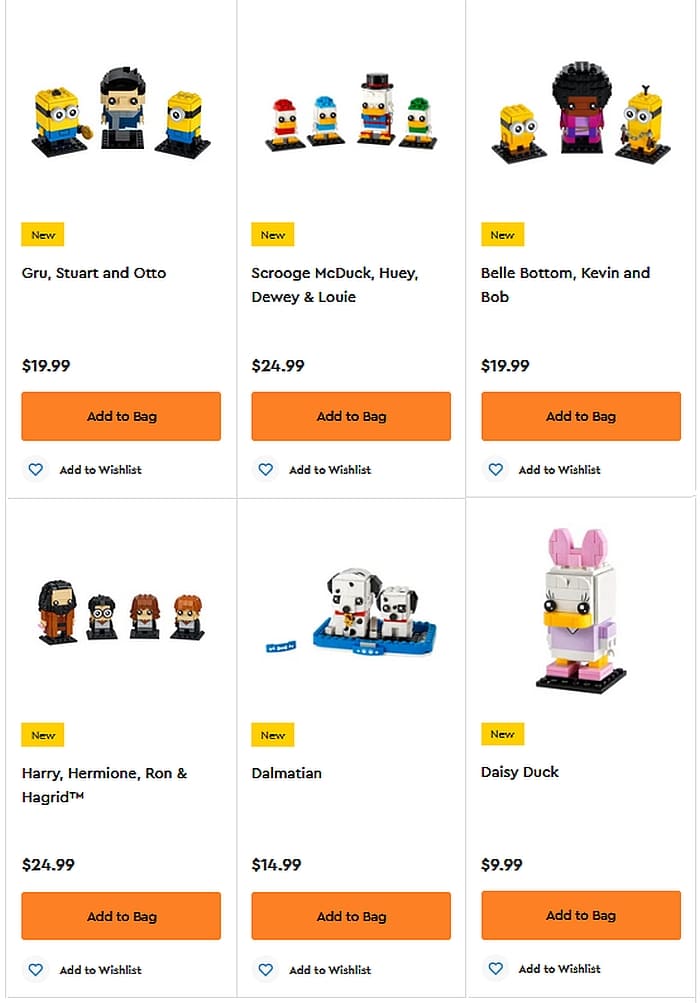Click the wishlist heart icon for Gru, Stuart and Otto

click(x=36, y=469)
